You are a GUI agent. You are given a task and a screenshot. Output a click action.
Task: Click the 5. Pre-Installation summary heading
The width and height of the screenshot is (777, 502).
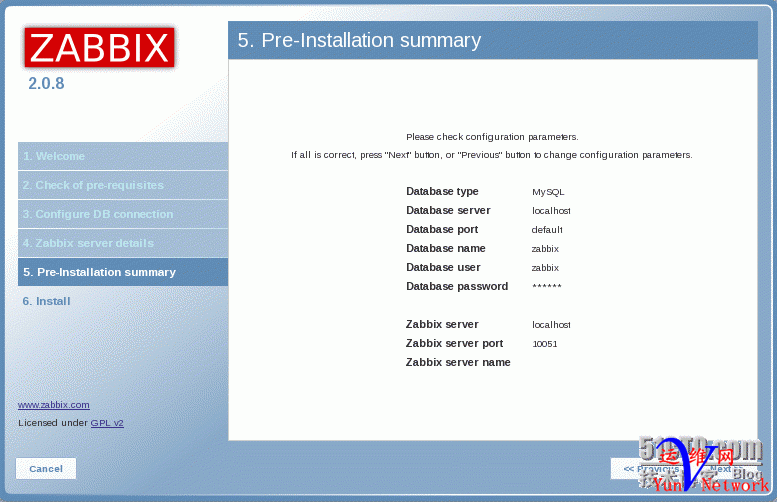coord(359,40)
